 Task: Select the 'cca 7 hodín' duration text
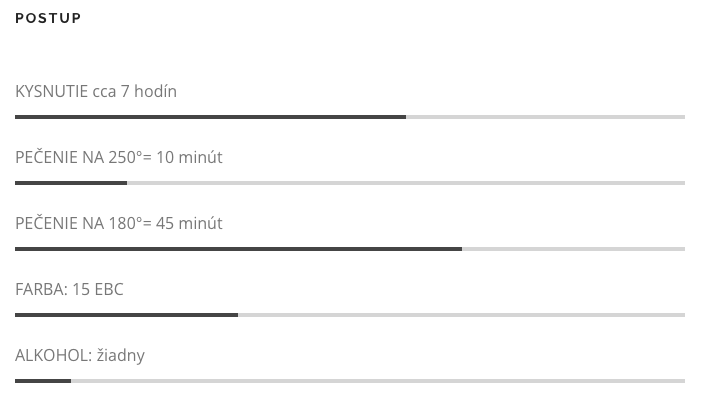[135, 91]
